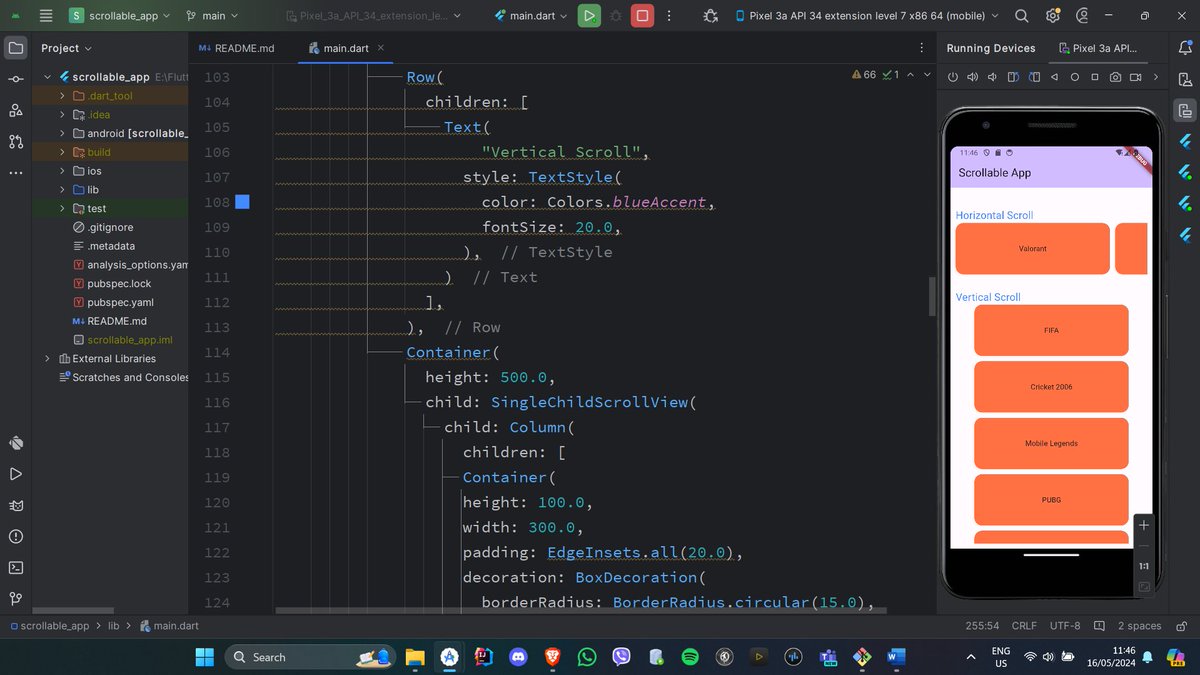Screen dimensions: 1200x675
Task: Open the Terminal tool window icon
Action: pyautogui.click(x=15, y=567)
